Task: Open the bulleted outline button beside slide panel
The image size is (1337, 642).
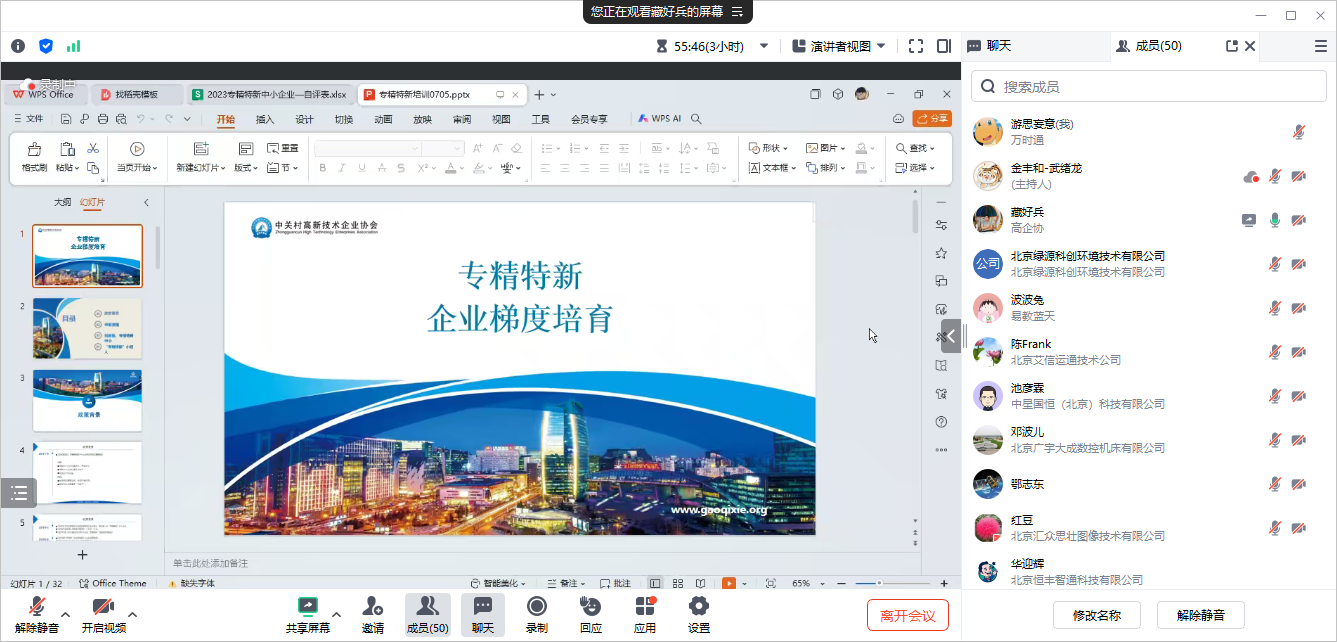Action: click(18, 492)
